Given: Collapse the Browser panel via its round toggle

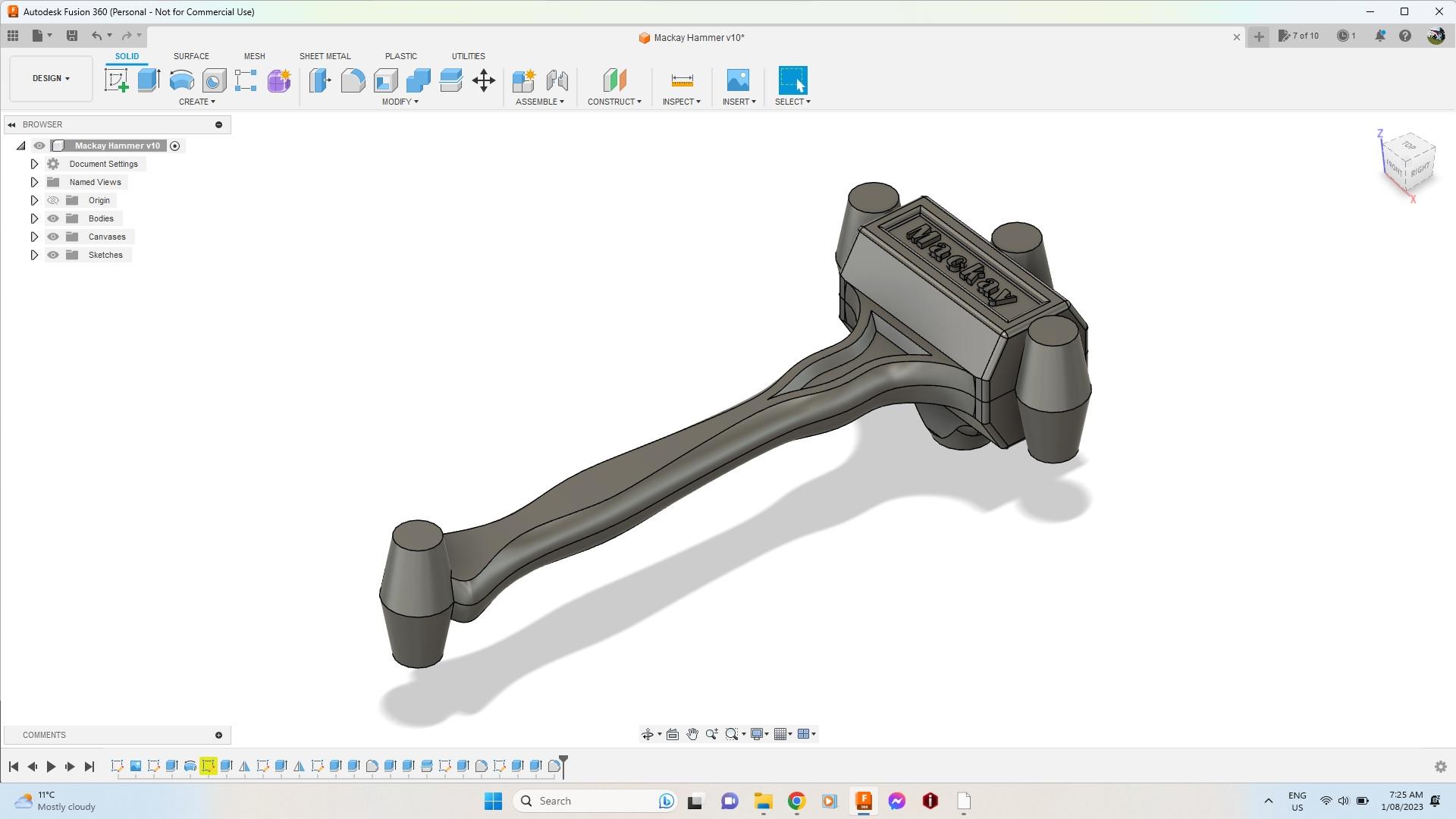Looking at the screenshot, I should (219, 124).
